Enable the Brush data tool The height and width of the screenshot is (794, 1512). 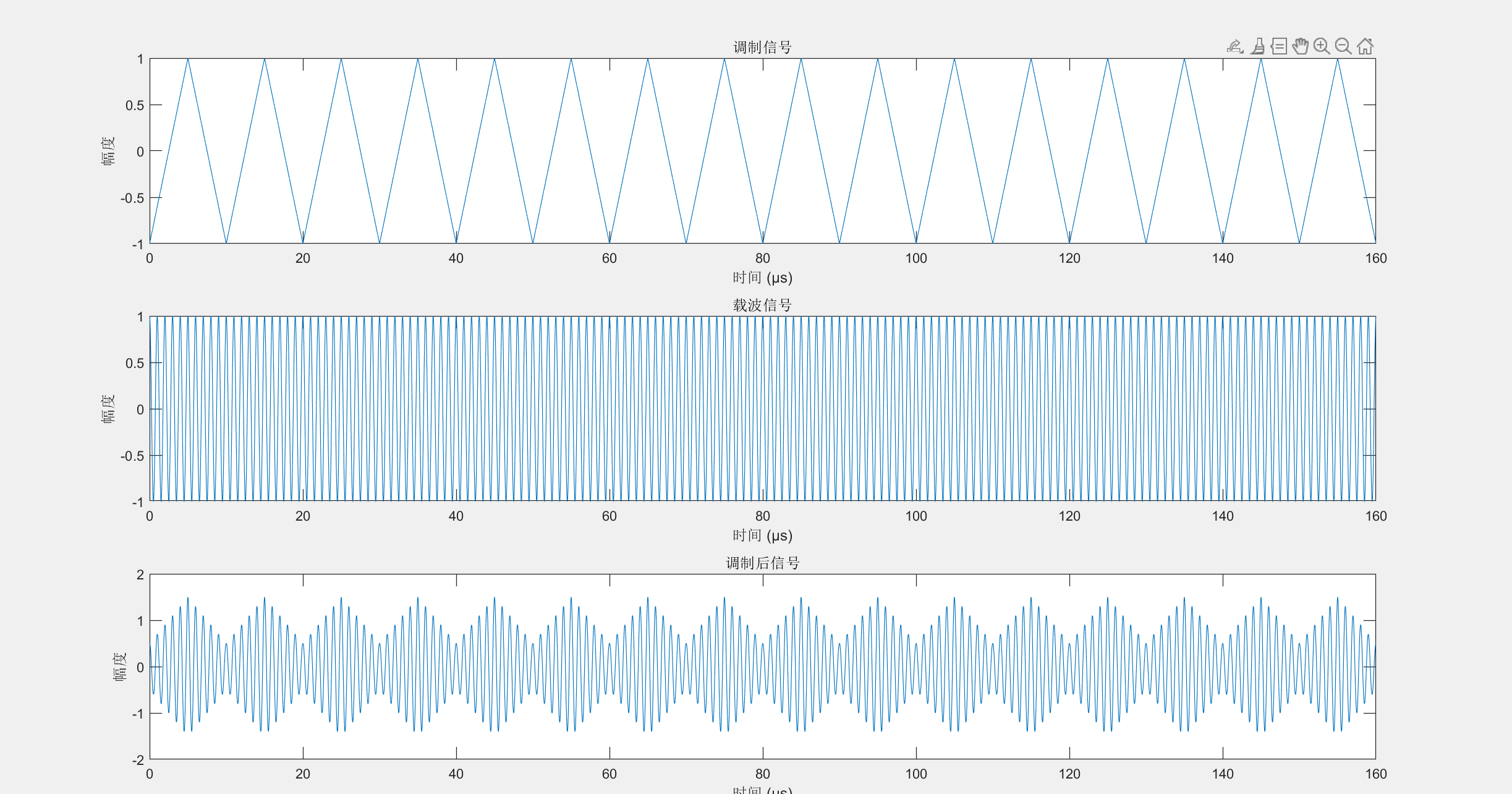pos(1257,46)
